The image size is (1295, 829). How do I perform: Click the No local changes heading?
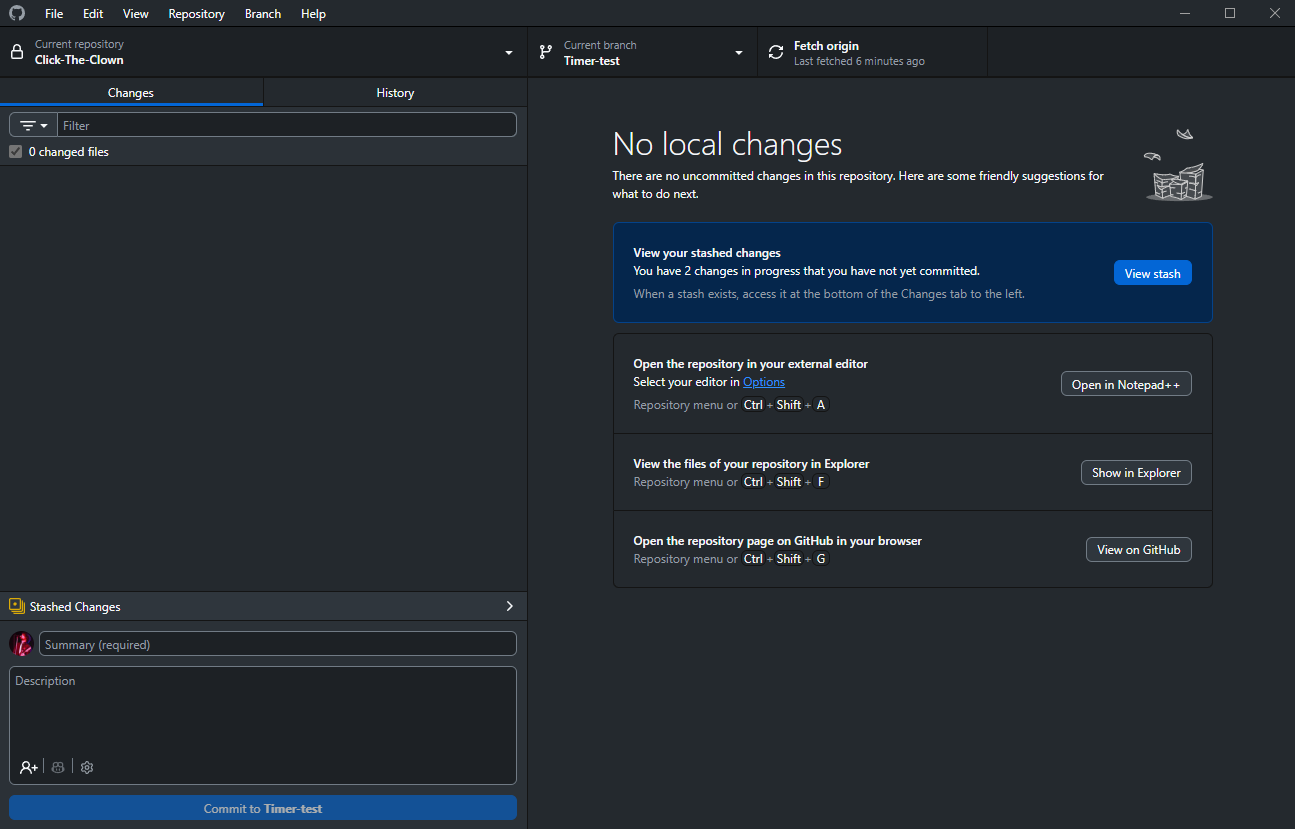click(727, 144)
